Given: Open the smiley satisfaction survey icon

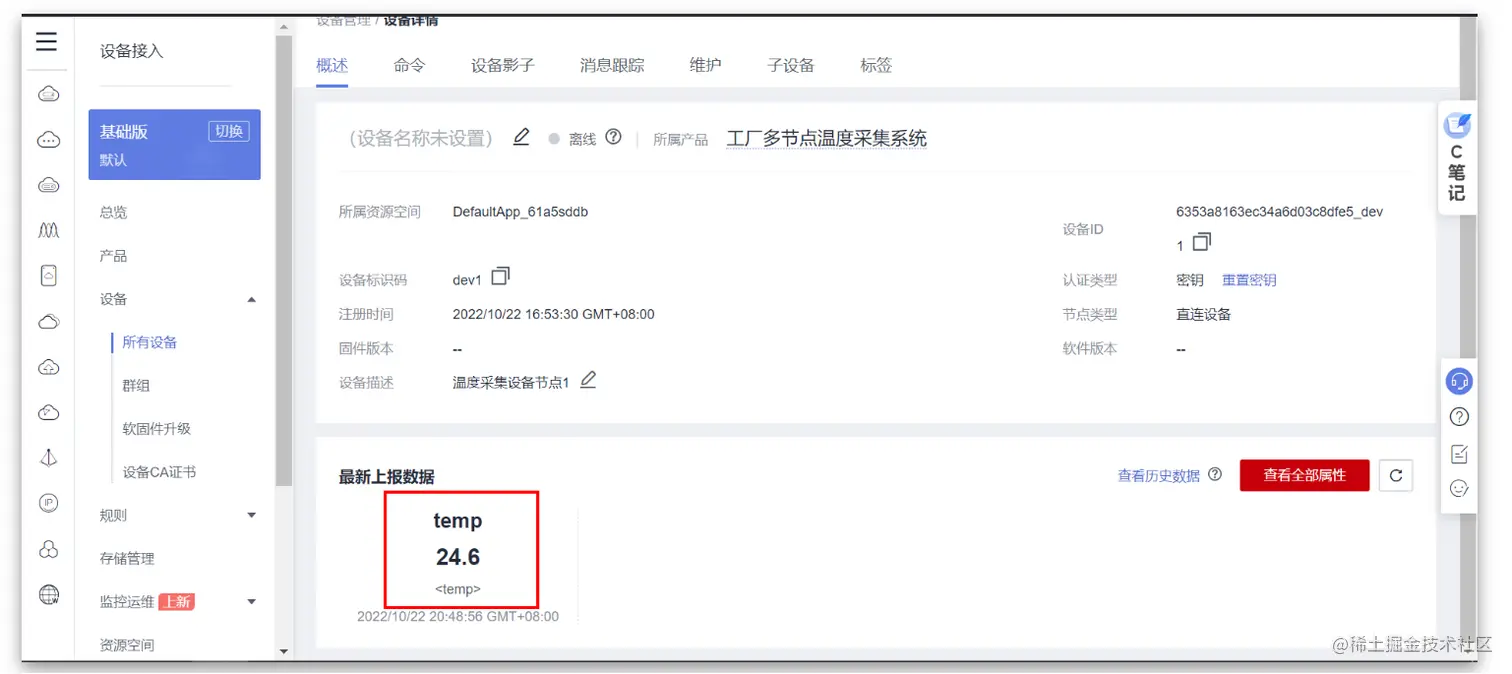Looking at the screenshot, I should pyautogui.click(x=1459, y=489).
